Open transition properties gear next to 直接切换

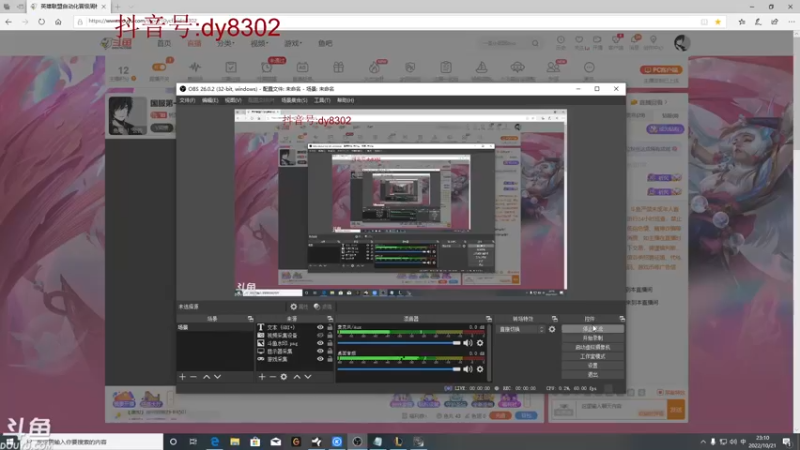552,330
